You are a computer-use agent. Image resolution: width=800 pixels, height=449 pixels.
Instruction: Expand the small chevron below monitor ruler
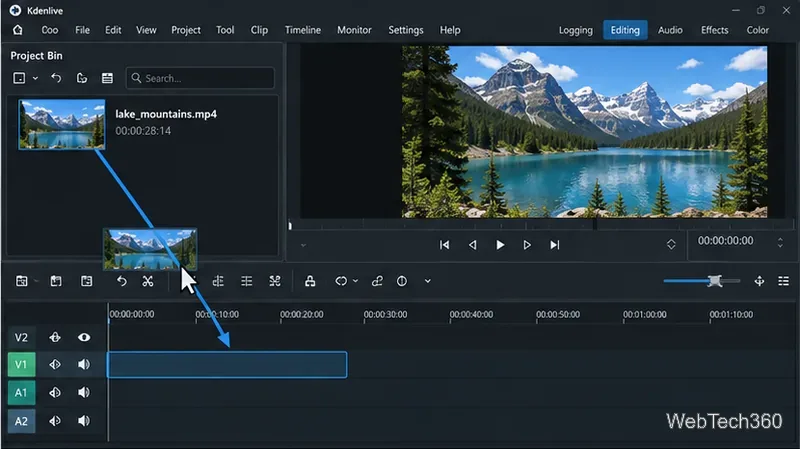pos(304,245)
